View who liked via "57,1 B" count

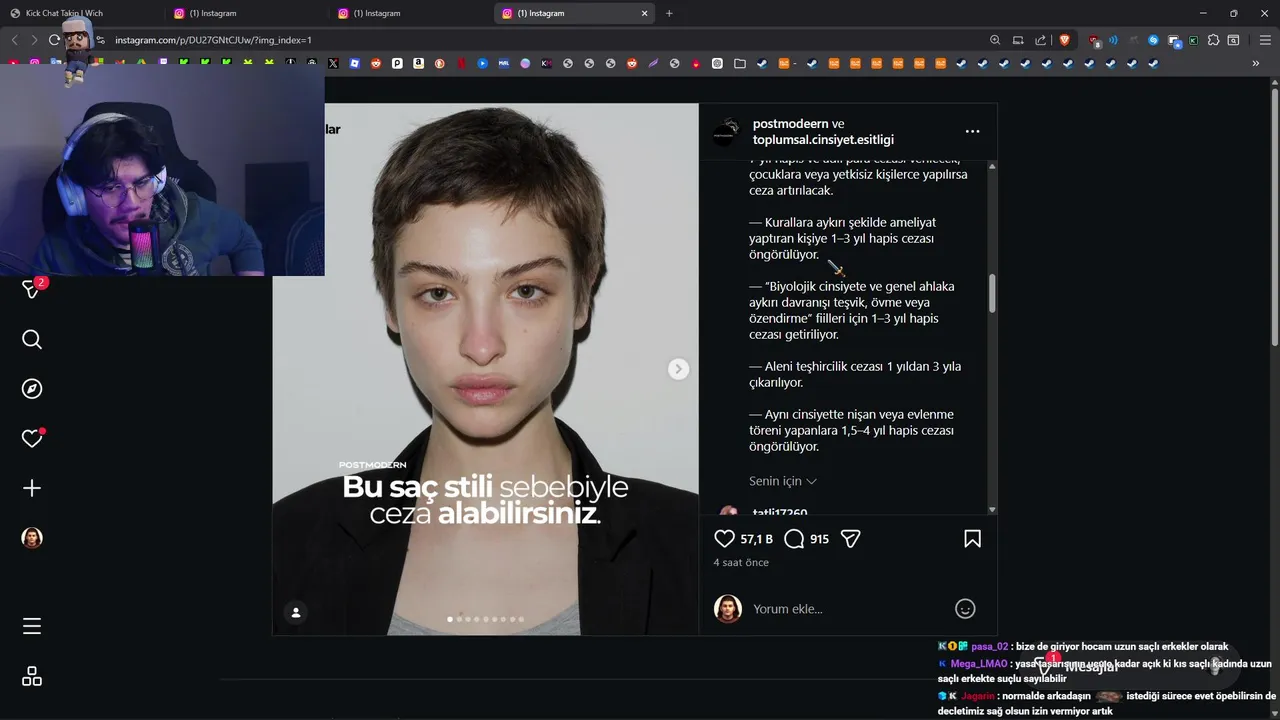point(756,539)
